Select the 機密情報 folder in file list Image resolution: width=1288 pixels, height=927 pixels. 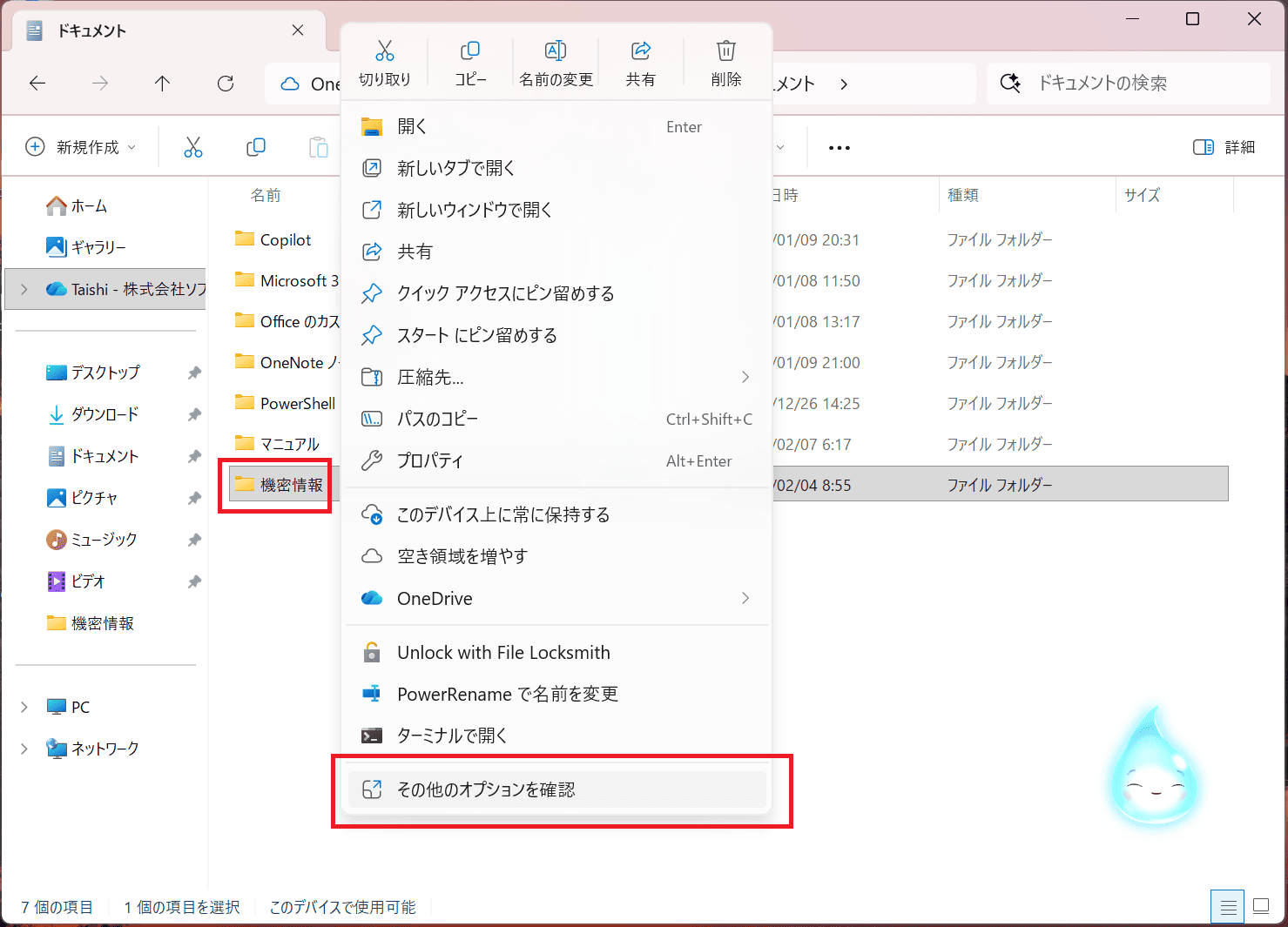[279, 485]
